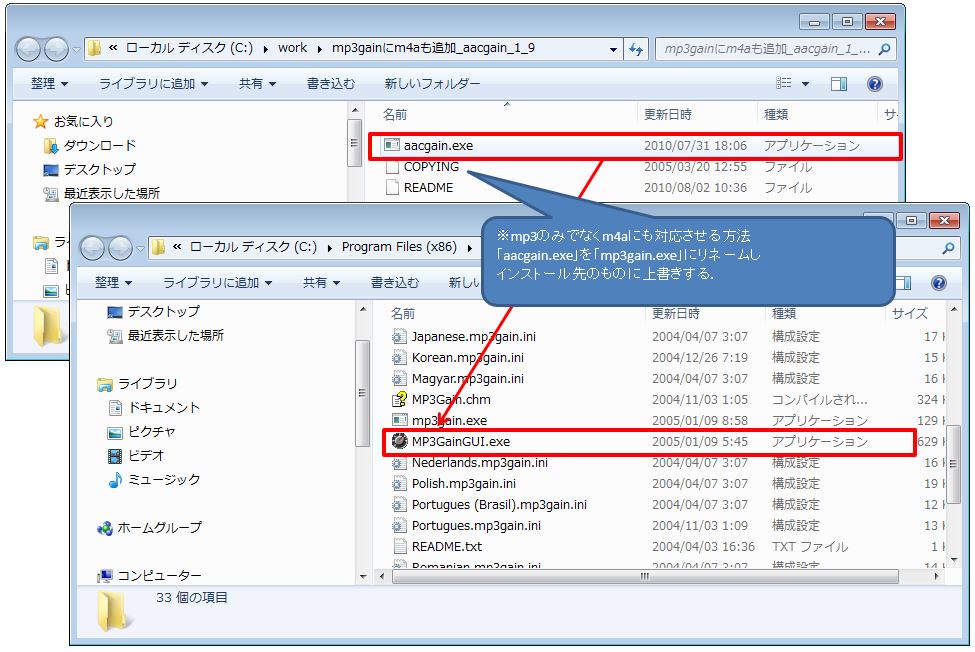Toggle the preview pane icon in back window
The width and height of the screenshot is (975, 652).
click(839, 84)
